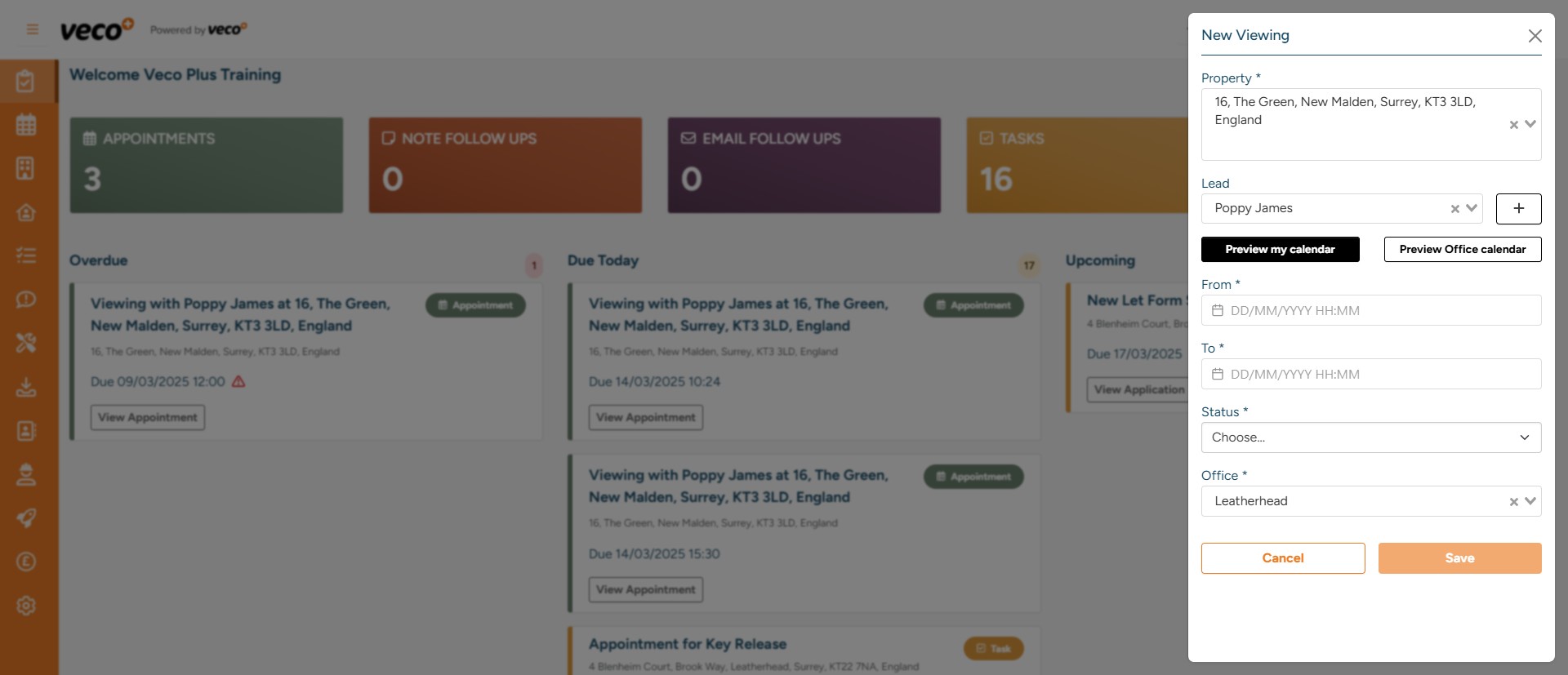Viewport: 1568px width, 675px height.
Task: Open the Tasks summary card
Action: click(x=1077, y=165)
